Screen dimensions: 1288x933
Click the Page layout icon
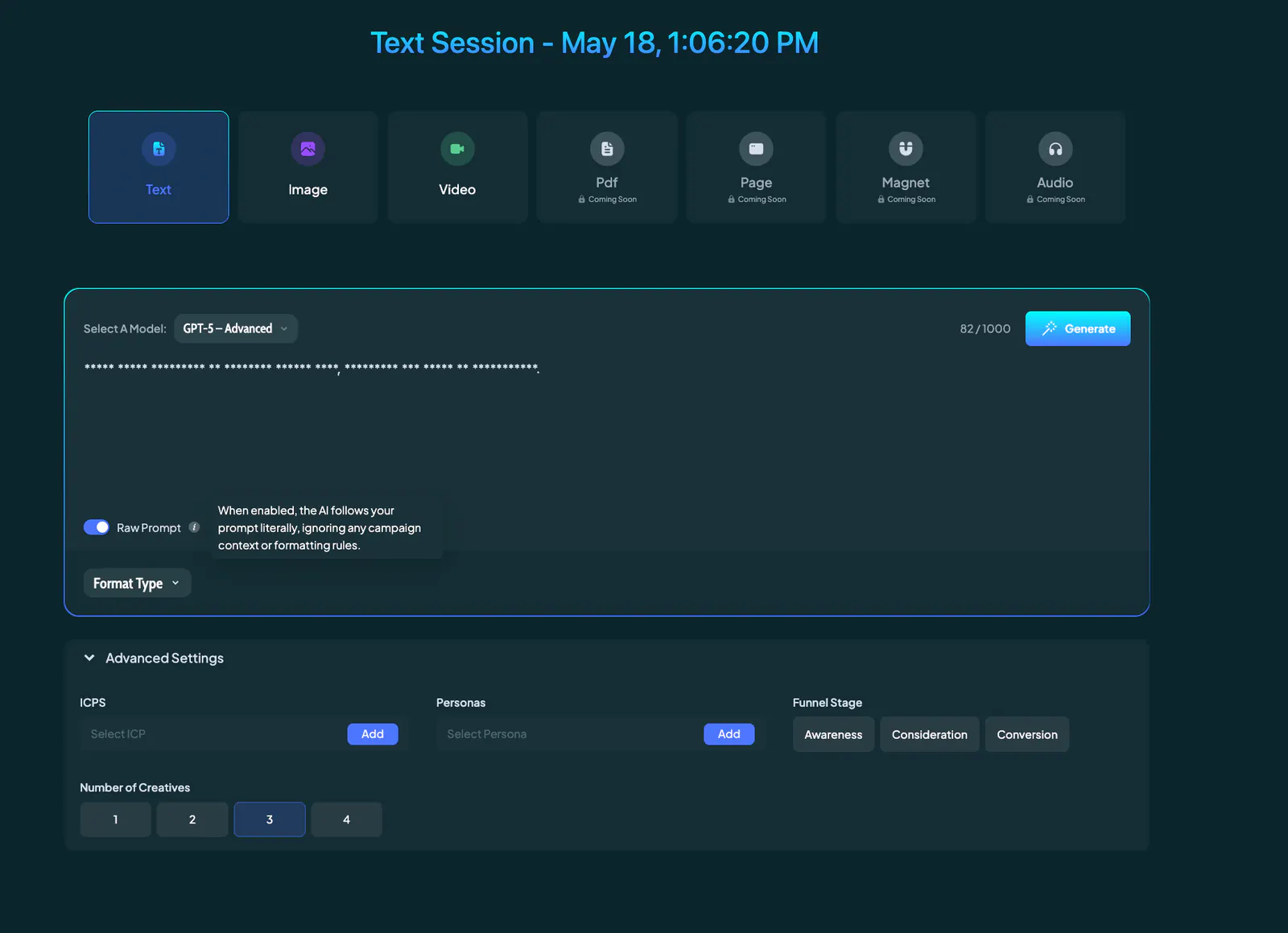point(756,149)
